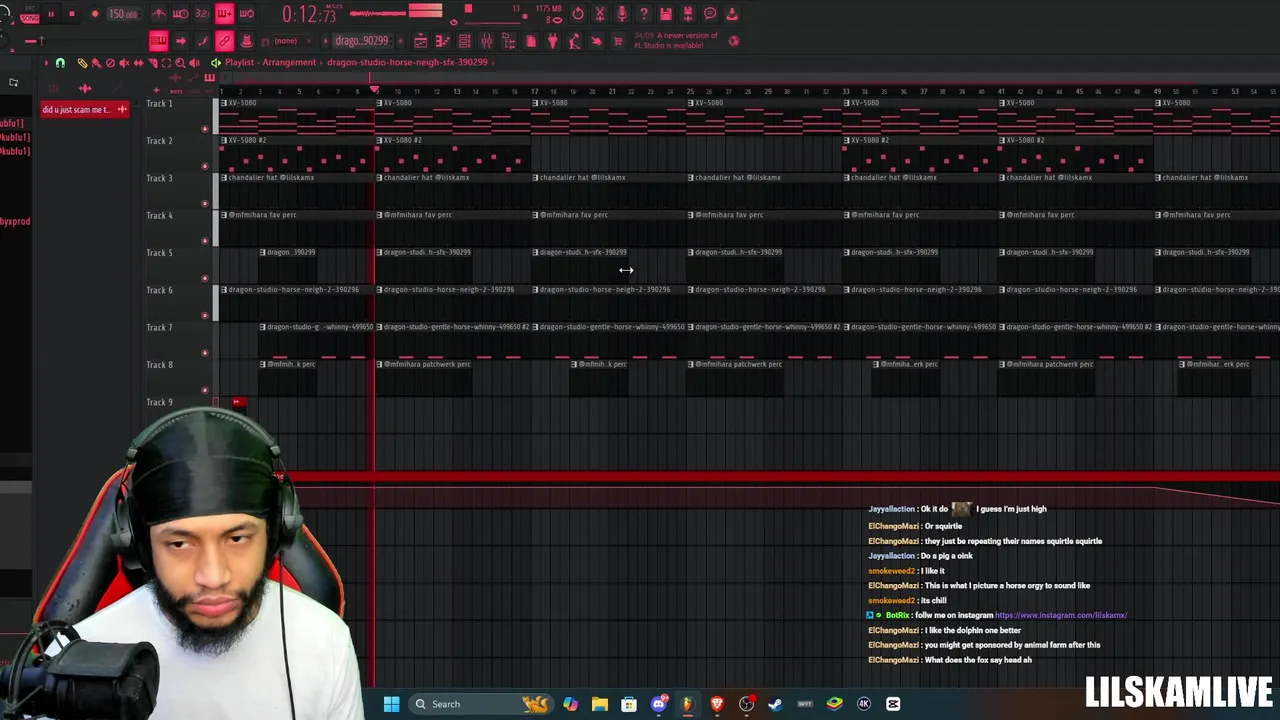Select the playlist zoom tool
1280x720 pixels.
[x=180, y=63]
